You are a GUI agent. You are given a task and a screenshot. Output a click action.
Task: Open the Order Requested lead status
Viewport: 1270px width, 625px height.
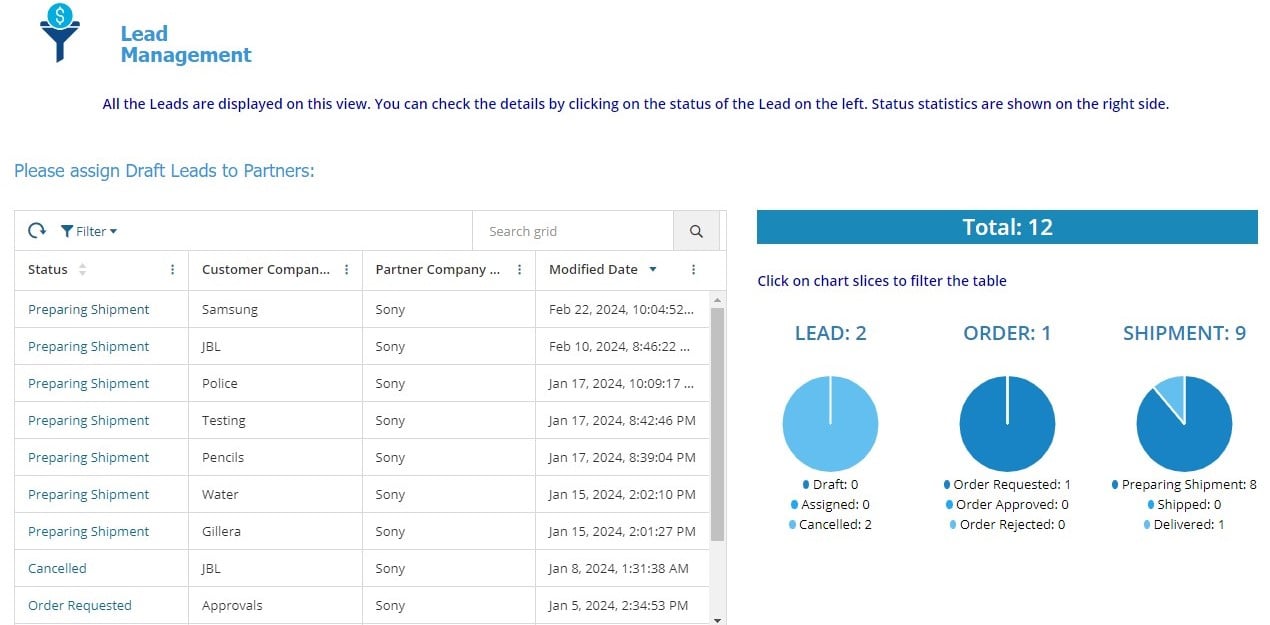pos(80,605)
